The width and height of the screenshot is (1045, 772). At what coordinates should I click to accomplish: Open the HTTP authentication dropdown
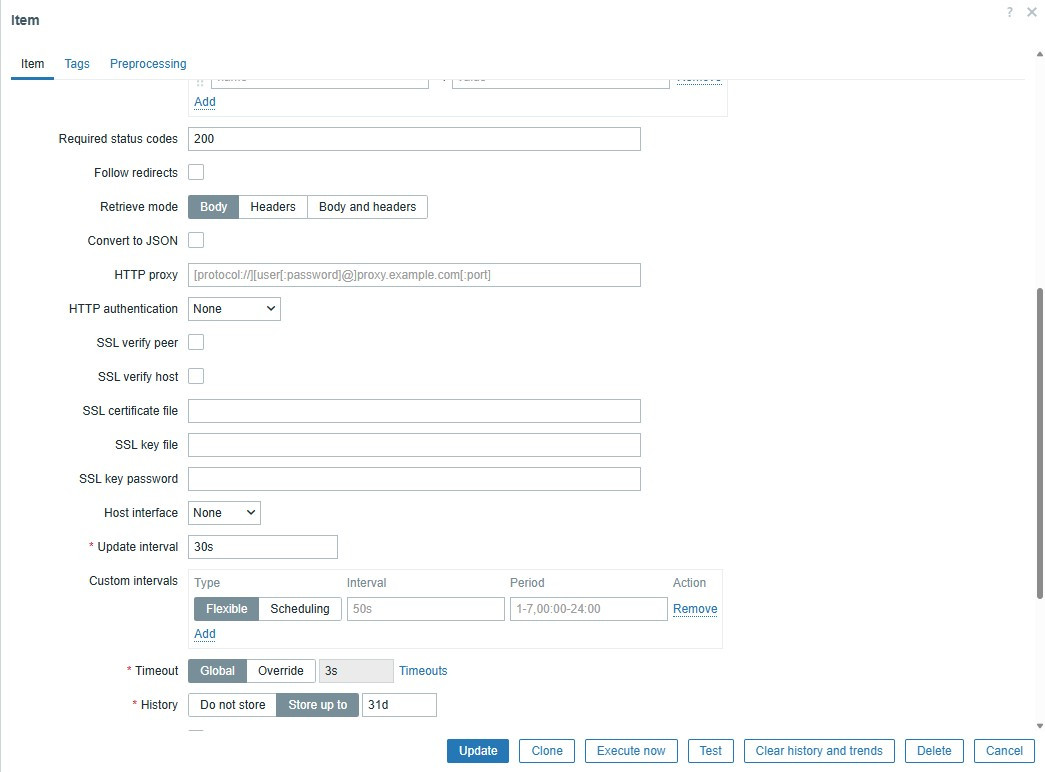[x=233, y=309]
